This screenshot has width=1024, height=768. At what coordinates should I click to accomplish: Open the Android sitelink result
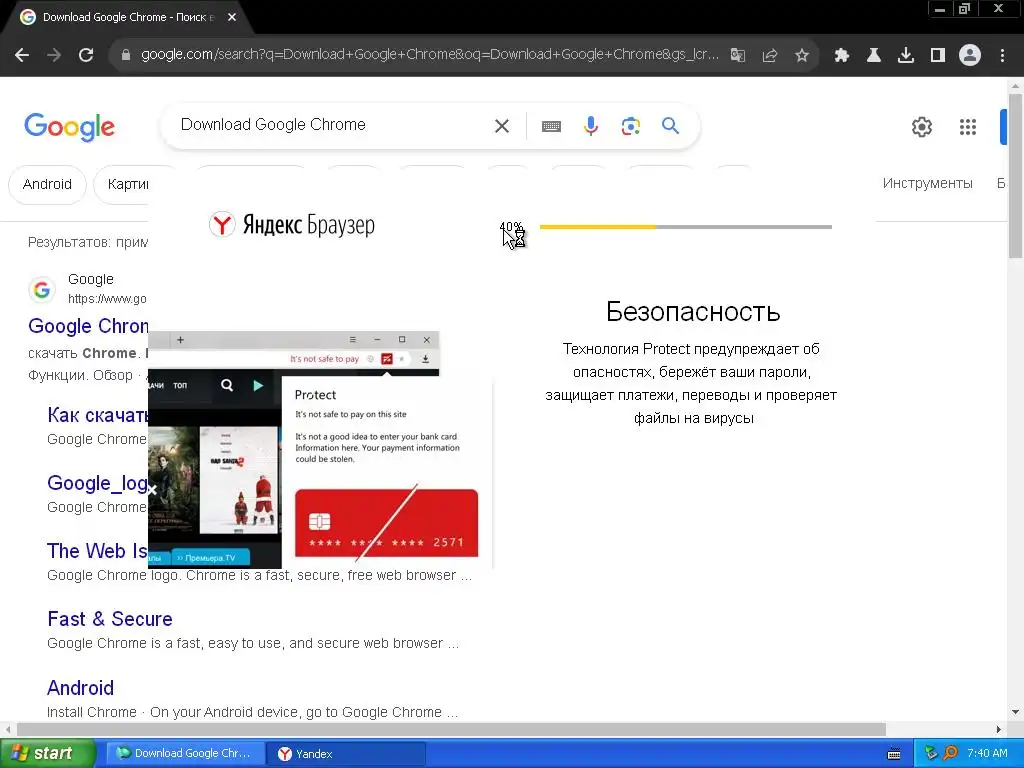coord(80,688)
